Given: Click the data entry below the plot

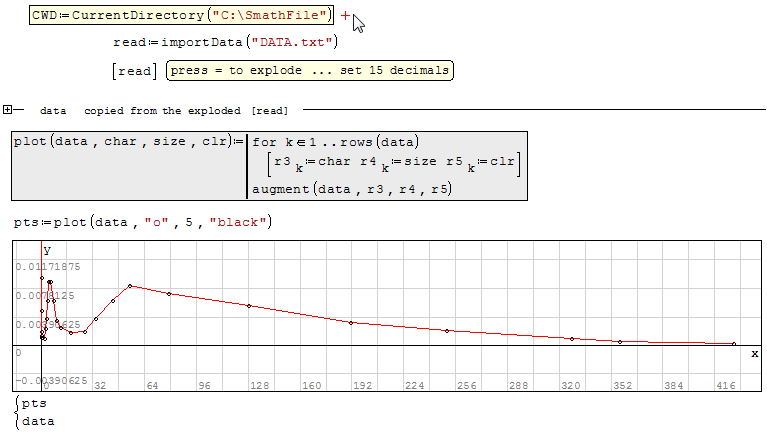Looking at the screenshot, I should (x=37, y=421).
